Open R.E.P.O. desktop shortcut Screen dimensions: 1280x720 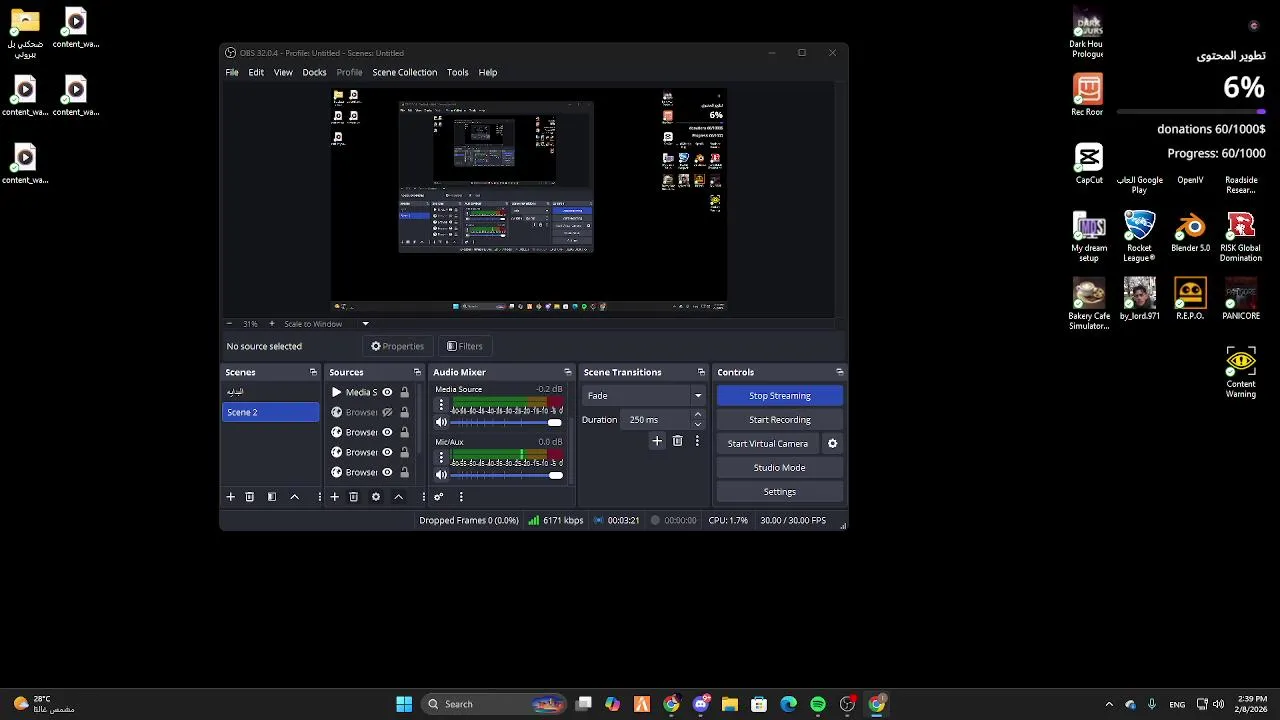1190,299
